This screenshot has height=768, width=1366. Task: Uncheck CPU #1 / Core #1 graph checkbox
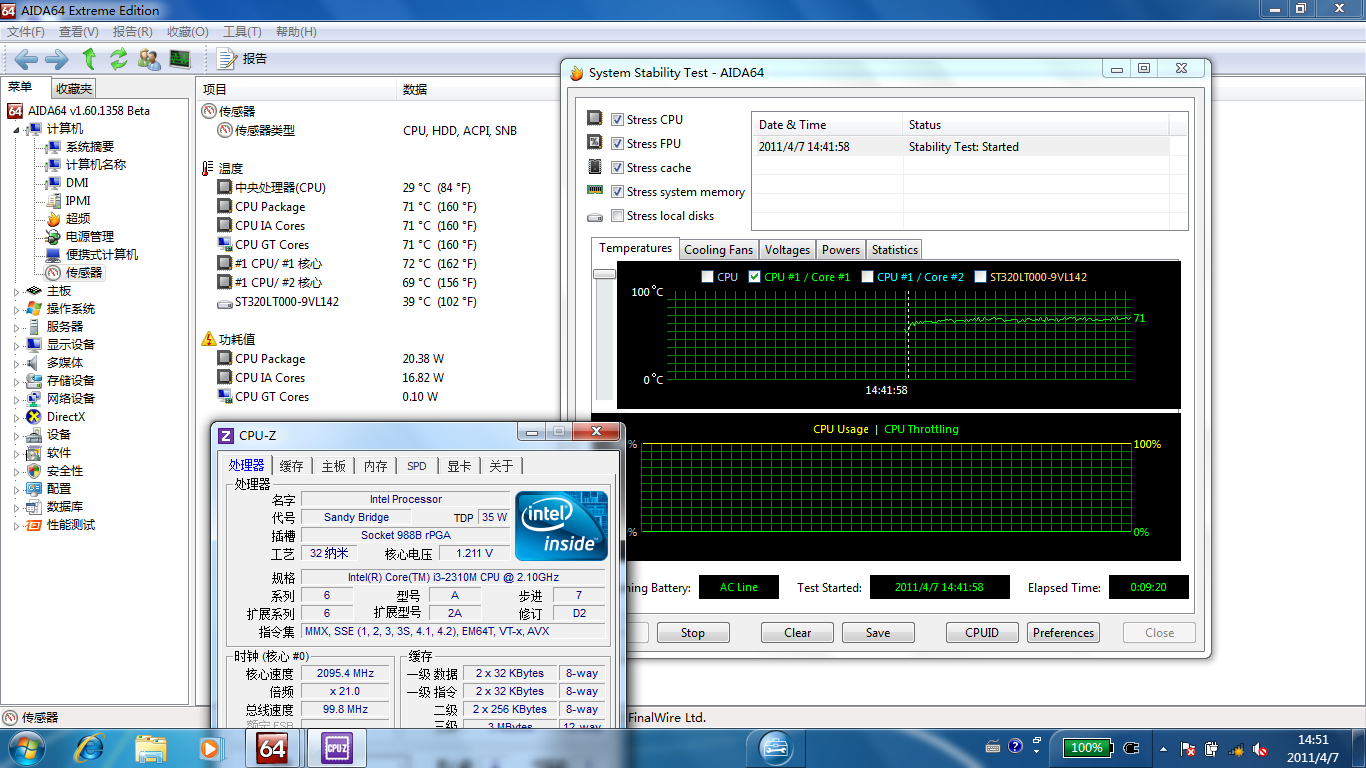[755, 277]
